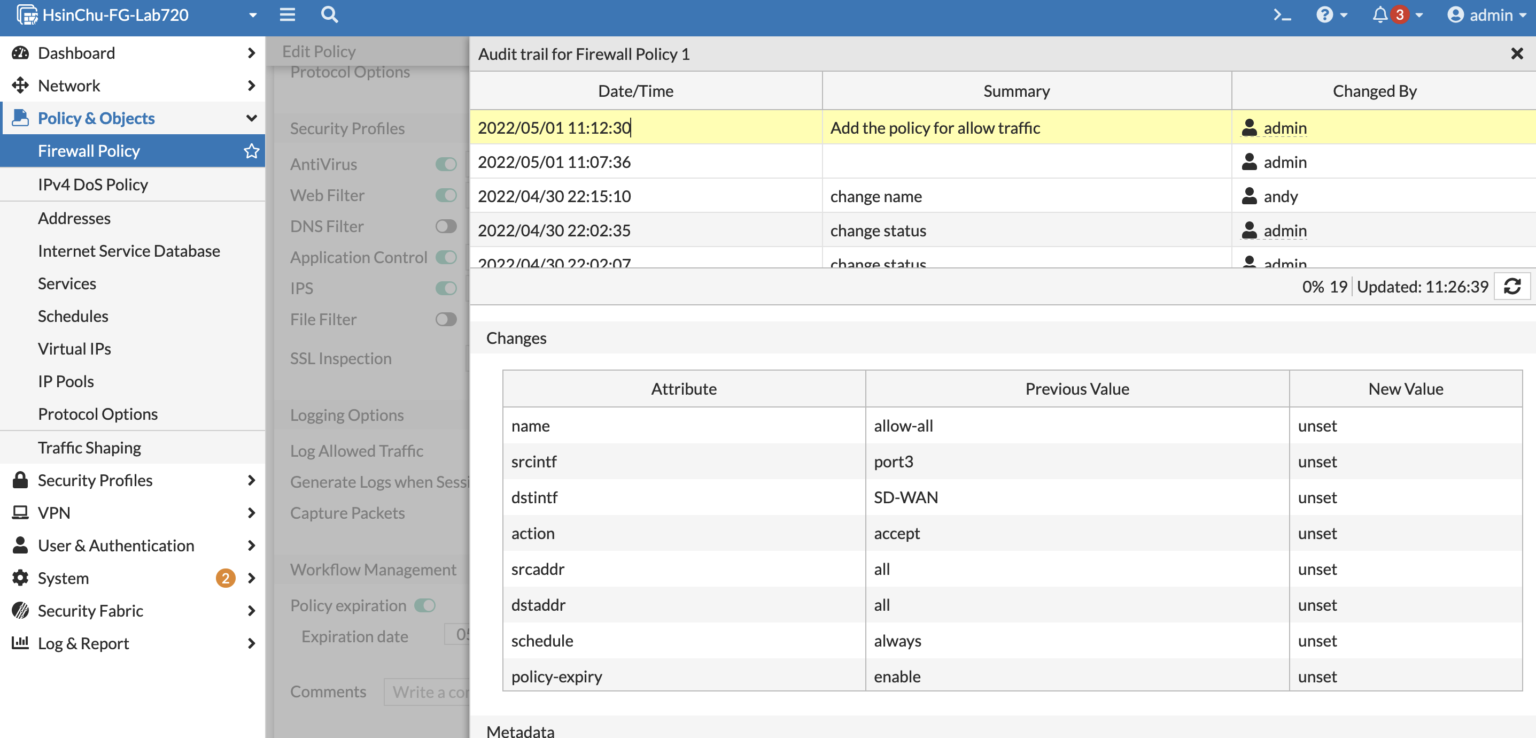Open the search magnifier in top bar

point(329,15)
